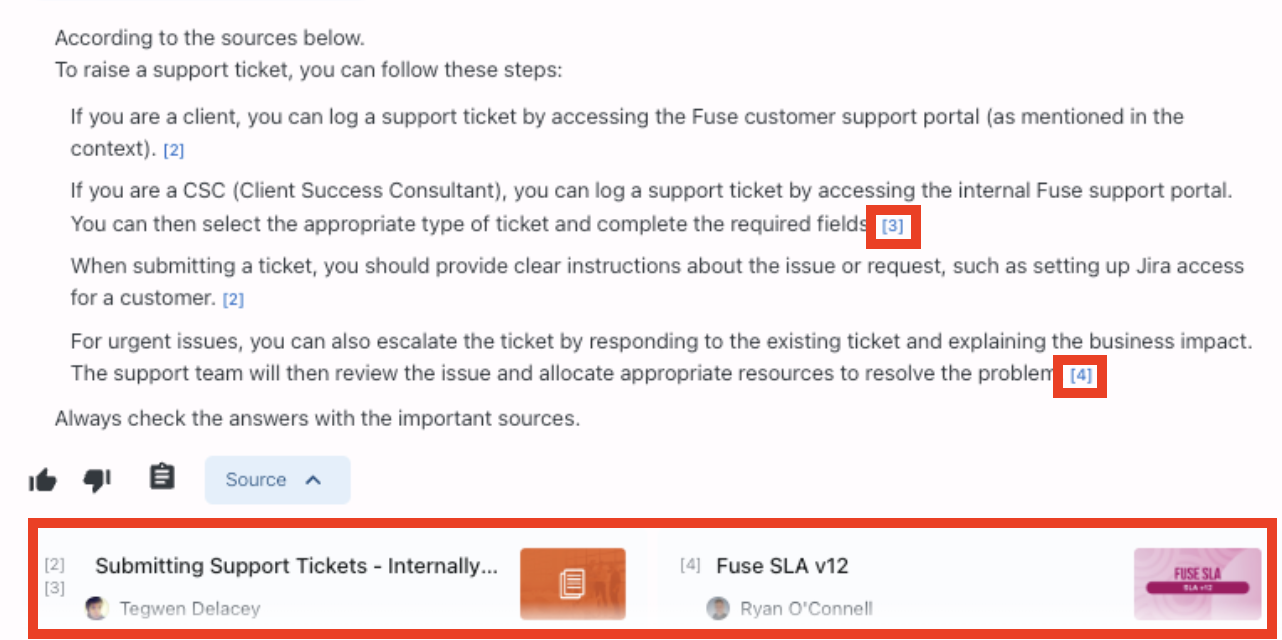Open citation [4] after "resolve the problem"

1081,376
